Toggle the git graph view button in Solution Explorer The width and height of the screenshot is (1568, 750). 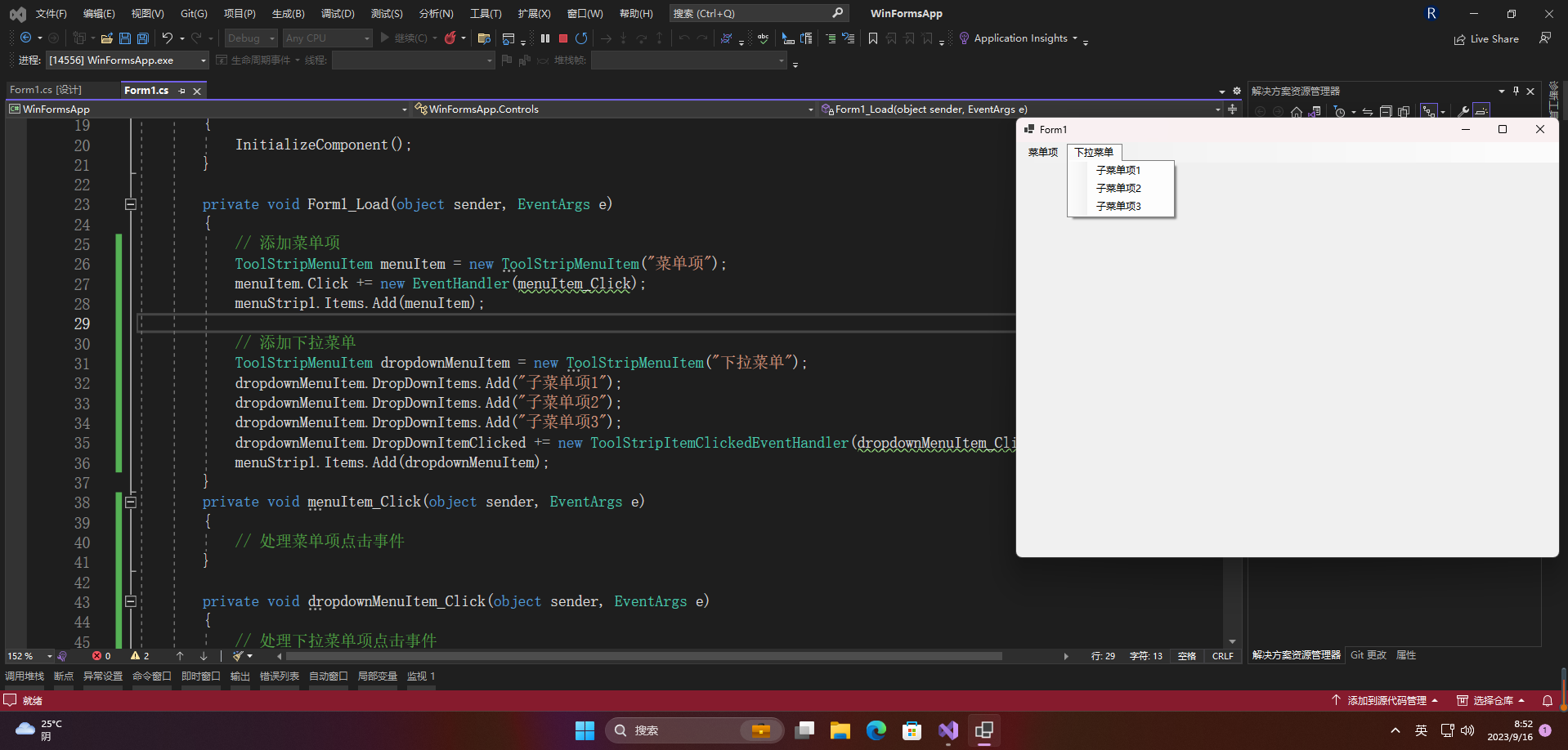(x=1429, y=112)
